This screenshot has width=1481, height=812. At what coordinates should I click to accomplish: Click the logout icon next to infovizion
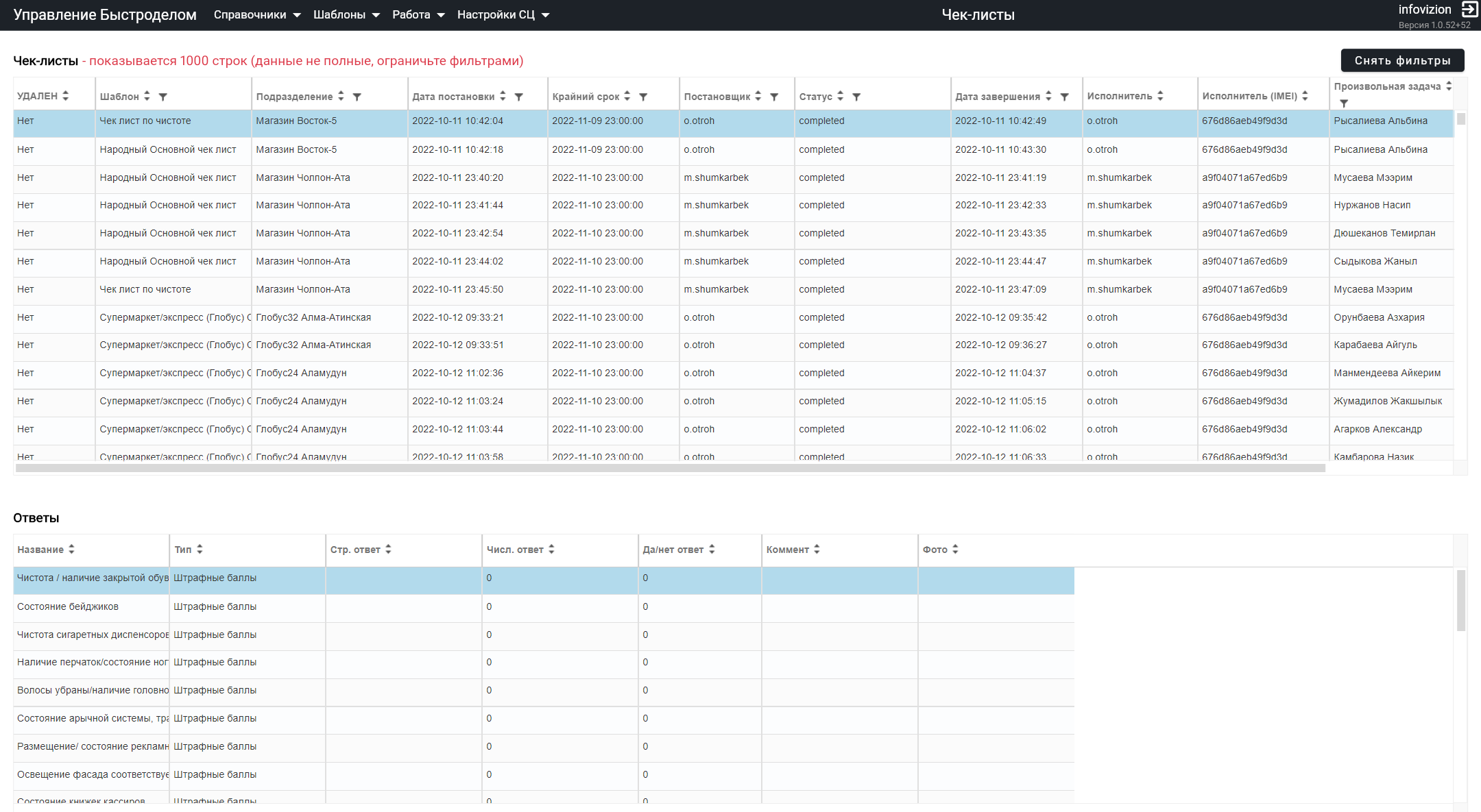1469,10
